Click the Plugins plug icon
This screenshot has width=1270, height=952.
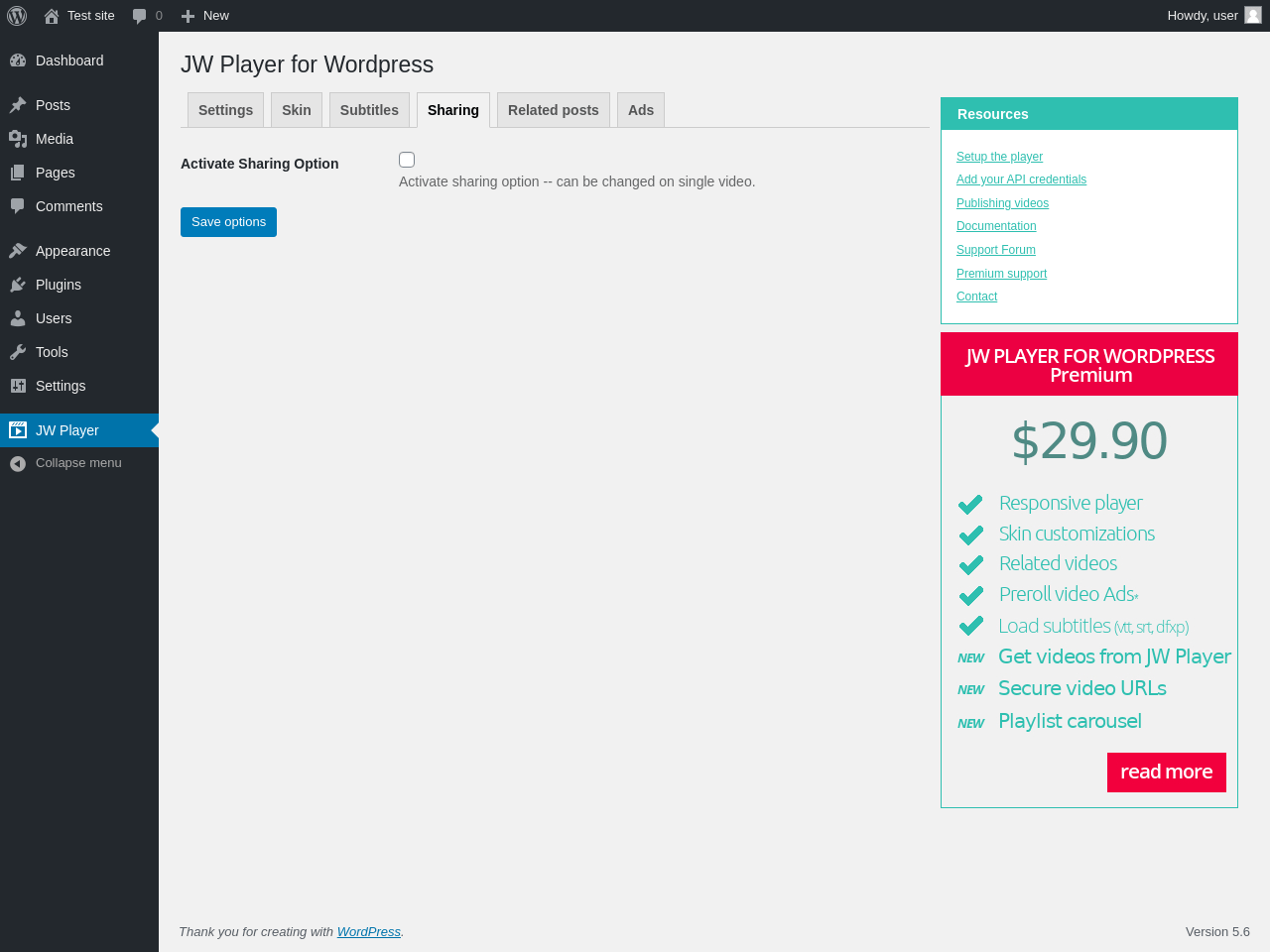click(x=18, y=285)
